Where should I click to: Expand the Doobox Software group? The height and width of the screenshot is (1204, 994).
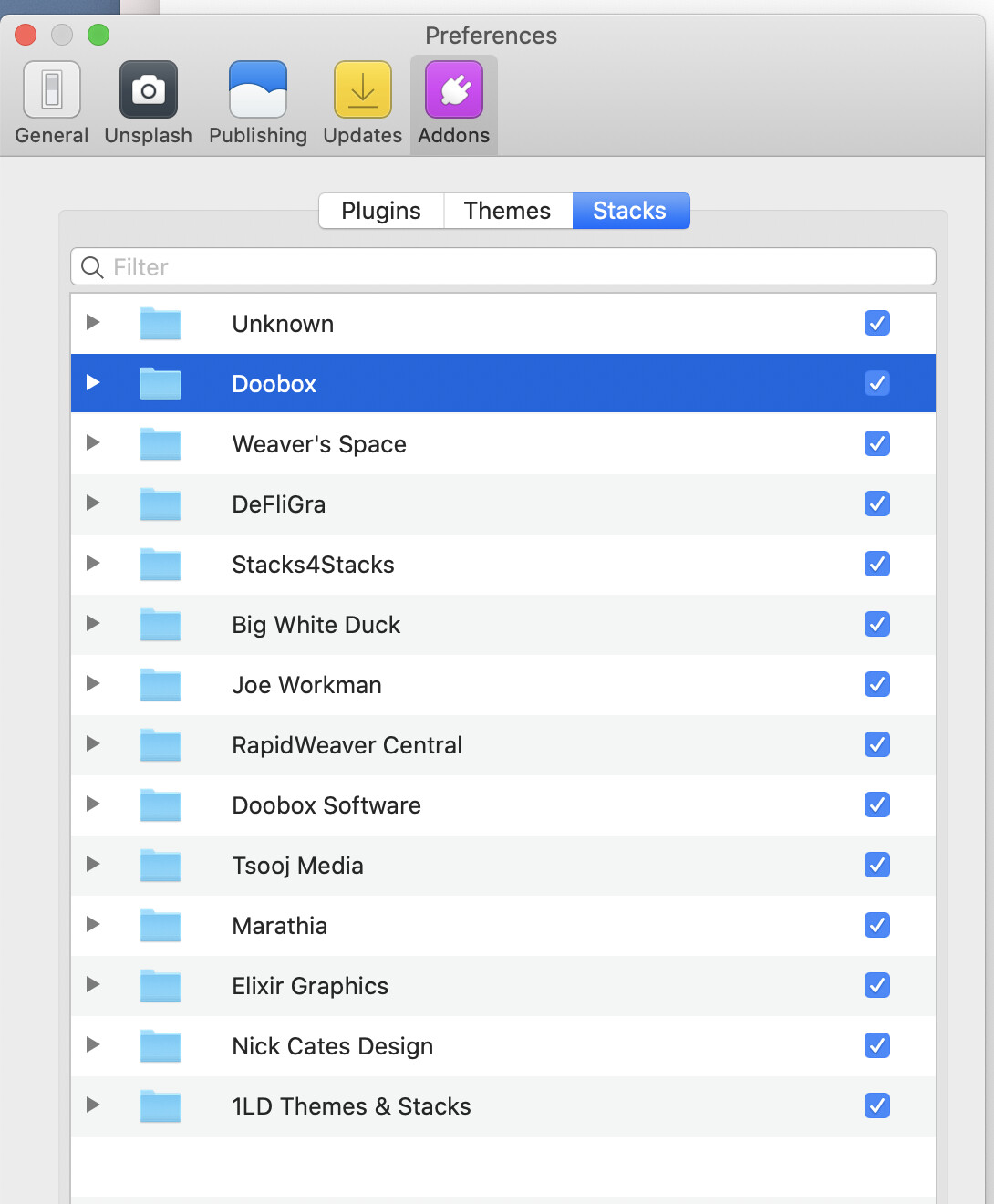pyautogui.click(x=92, y=804)
